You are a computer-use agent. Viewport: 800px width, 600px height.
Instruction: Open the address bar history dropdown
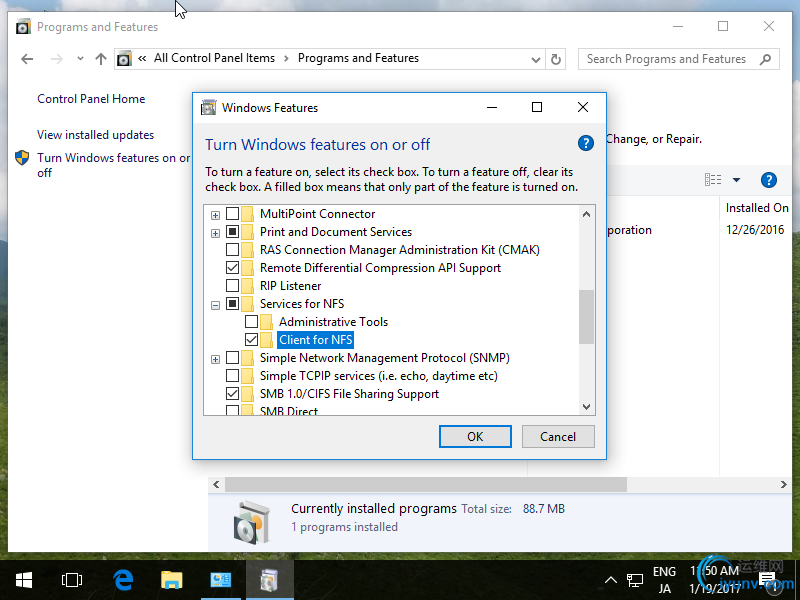535,60
